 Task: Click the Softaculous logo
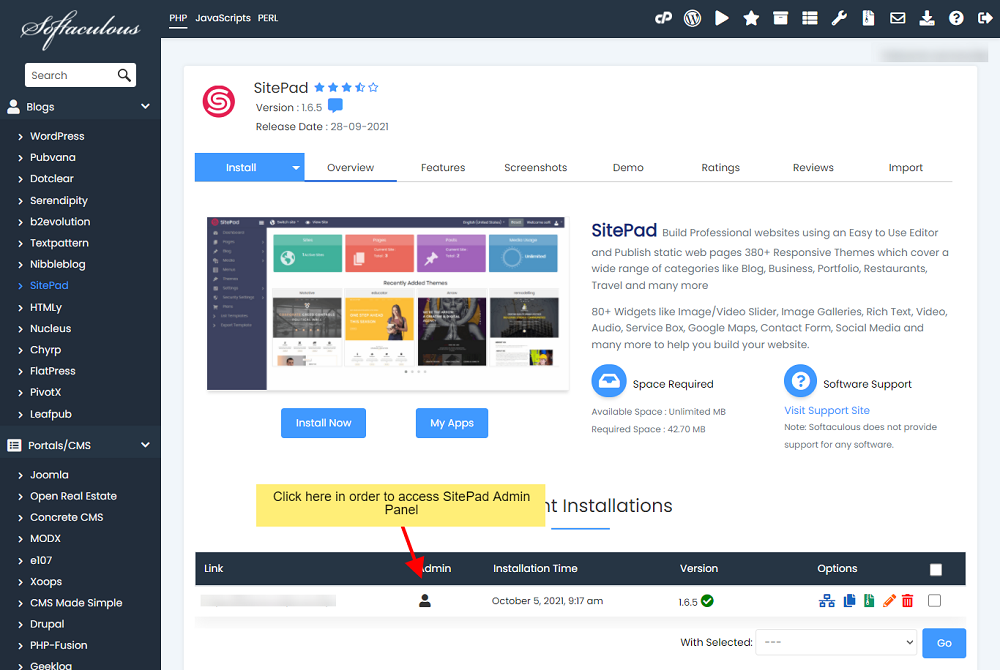point(80,29)
